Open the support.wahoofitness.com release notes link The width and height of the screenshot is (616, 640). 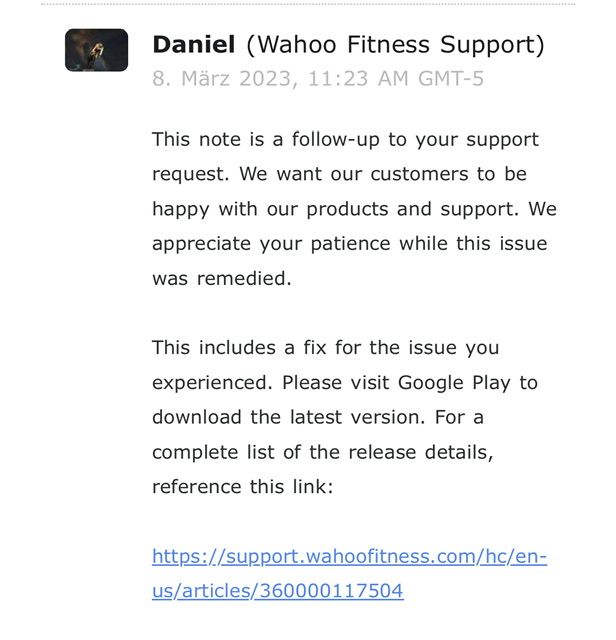coord(349,556)
